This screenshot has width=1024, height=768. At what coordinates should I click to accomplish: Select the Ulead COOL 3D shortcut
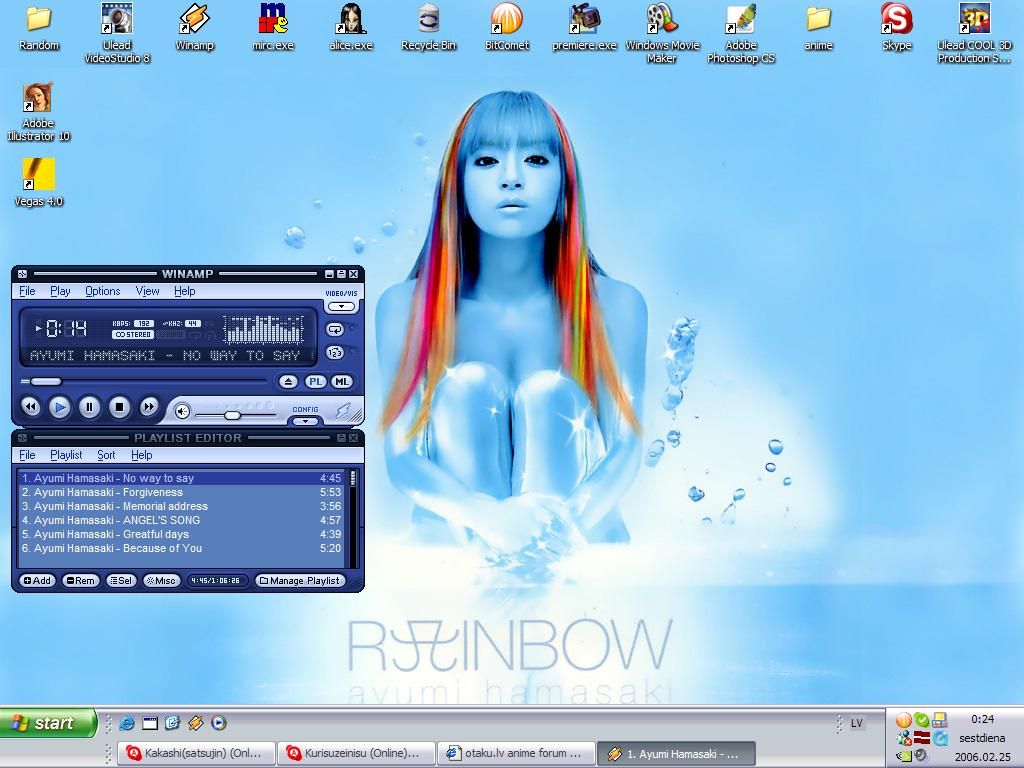tap(974, 33)
